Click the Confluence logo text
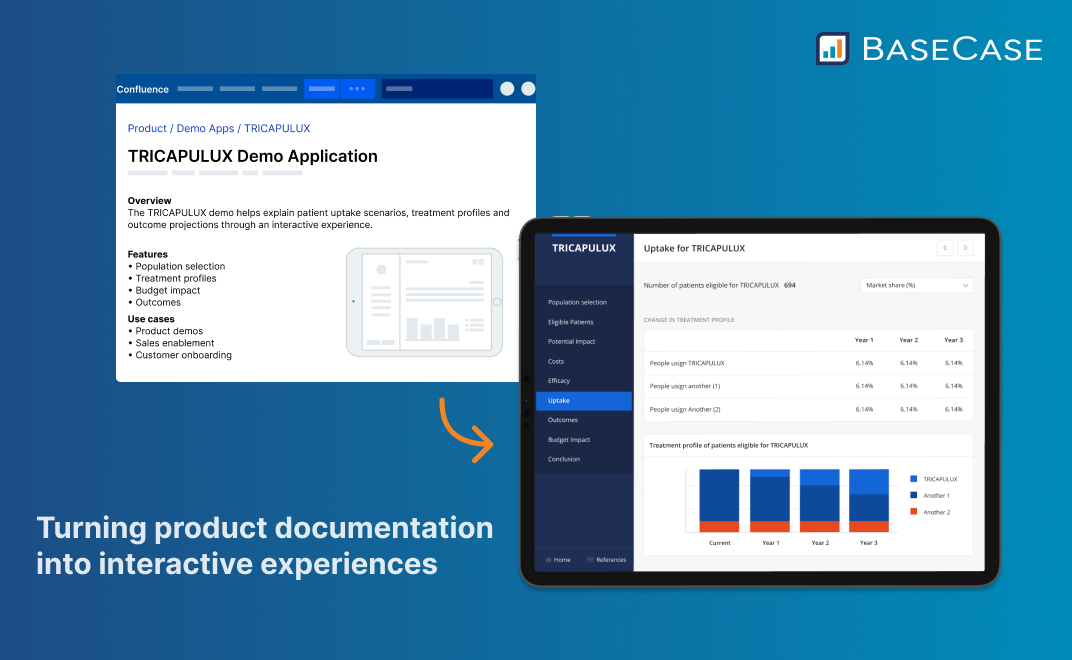The image size is (1072, 660). point(142,89)
